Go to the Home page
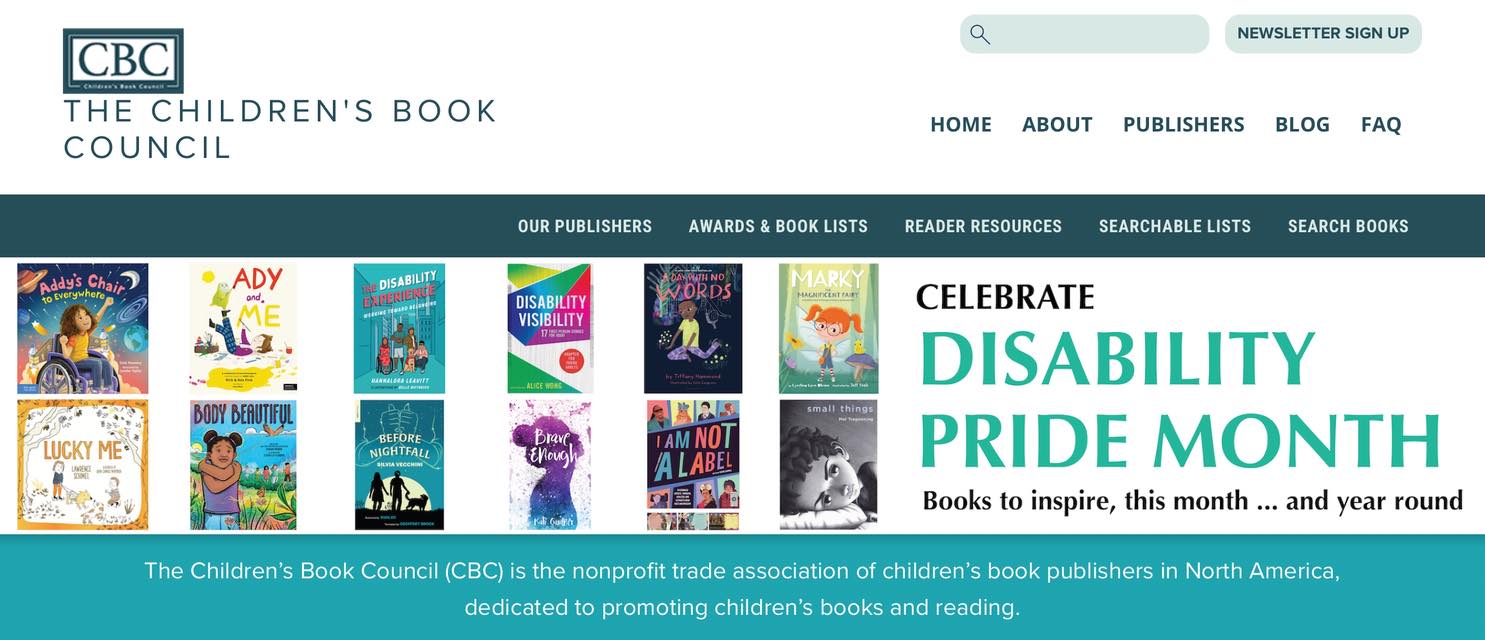 click(x=960, y=124)
